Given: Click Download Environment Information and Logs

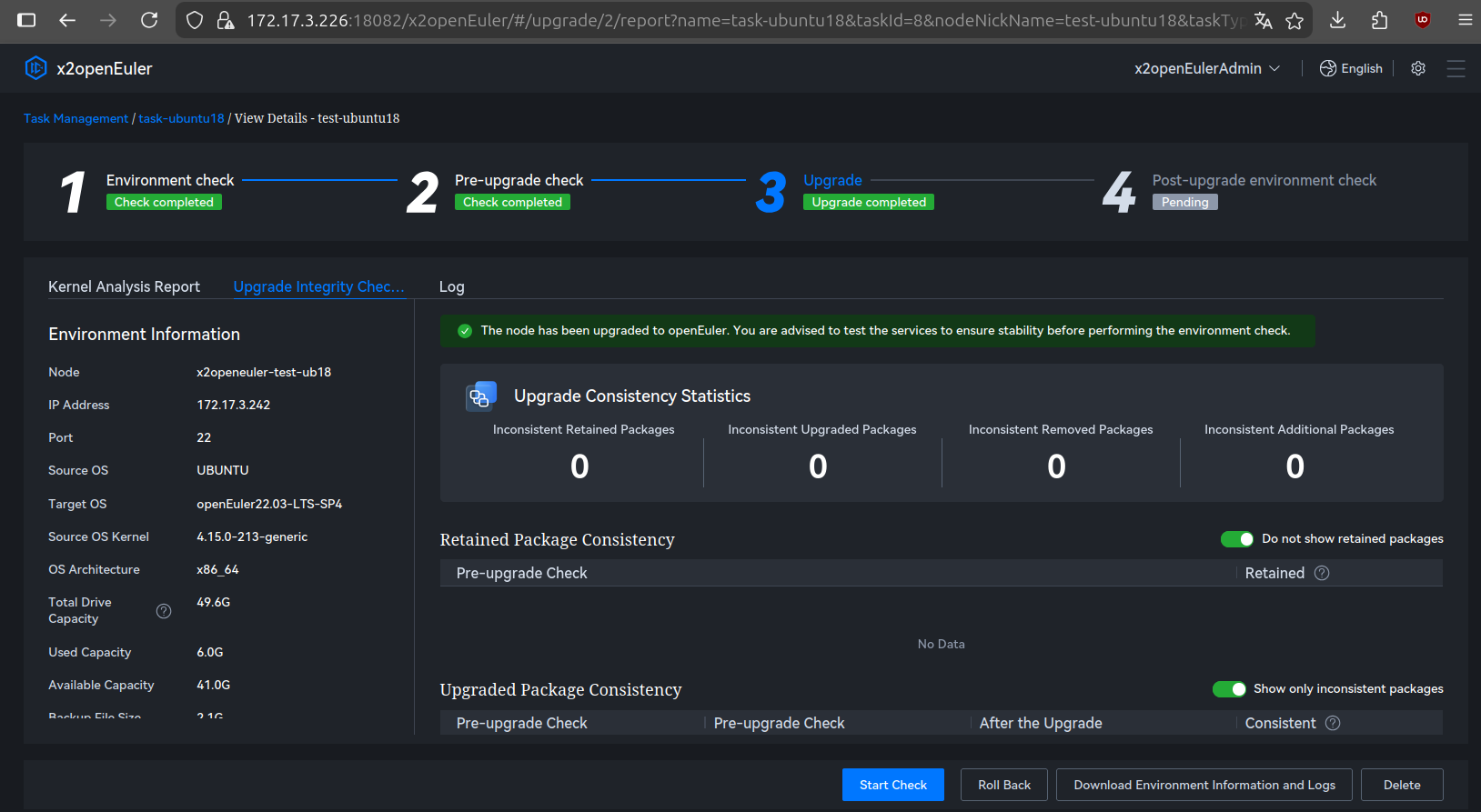Looking at the screenshot, I should [1204, 785].
